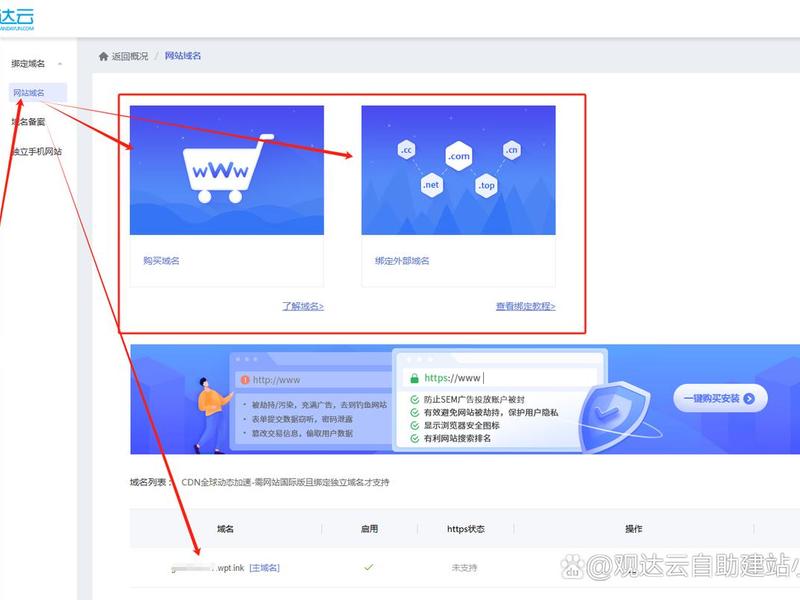800x600 pixels.
Task: Click the home icon beside 返回概况
Action: tap(104, 56)
